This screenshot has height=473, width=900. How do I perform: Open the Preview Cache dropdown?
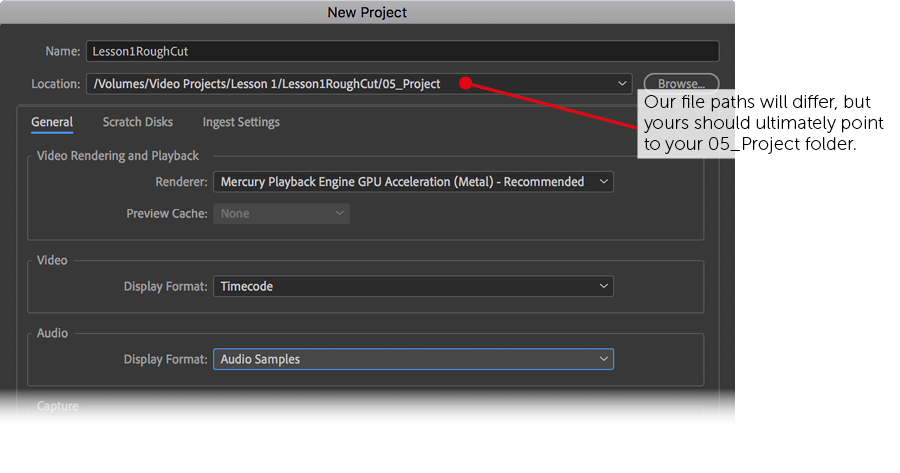coord(281,214)
